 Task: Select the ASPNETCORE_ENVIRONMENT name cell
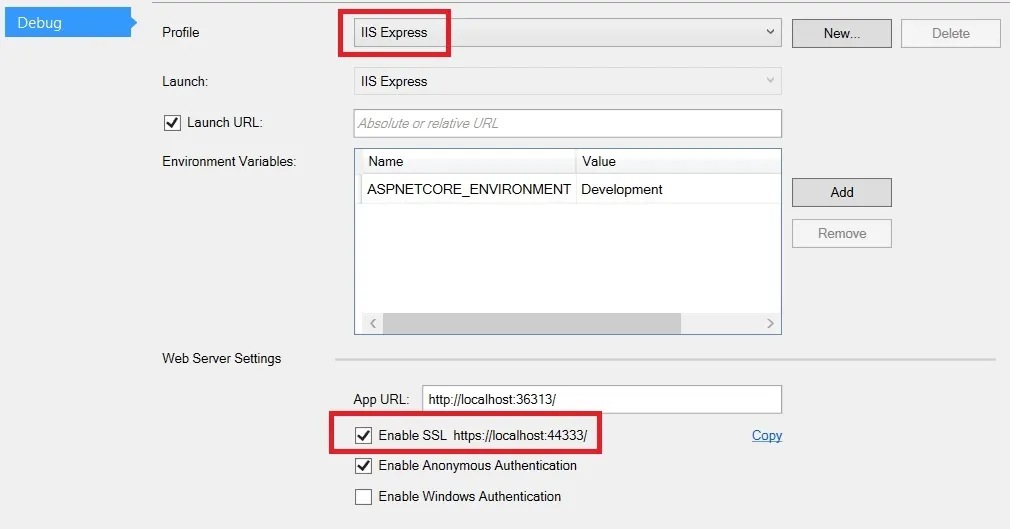[x=468, y=189]
